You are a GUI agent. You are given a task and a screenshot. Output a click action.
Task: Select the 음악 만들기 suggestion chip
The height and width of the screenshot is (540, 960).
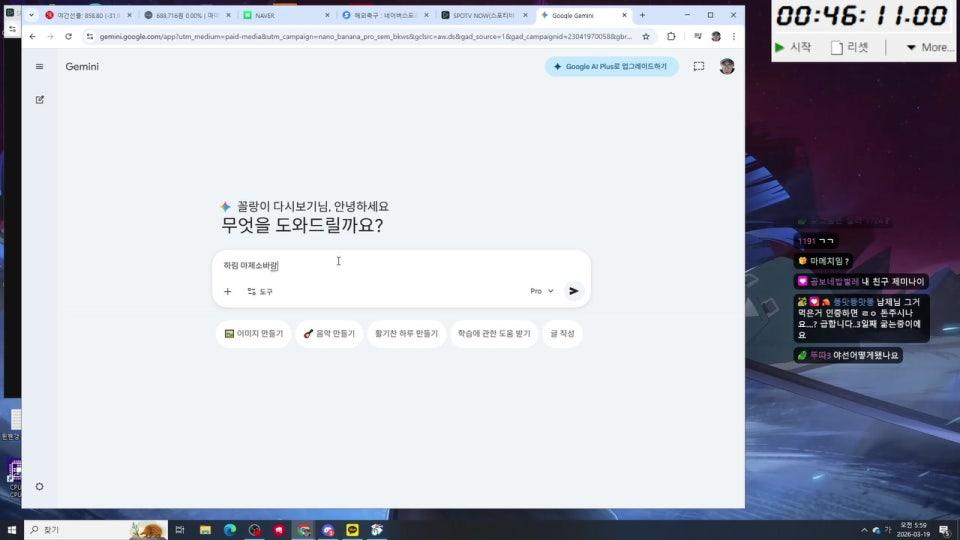click(x=329, y=333)
